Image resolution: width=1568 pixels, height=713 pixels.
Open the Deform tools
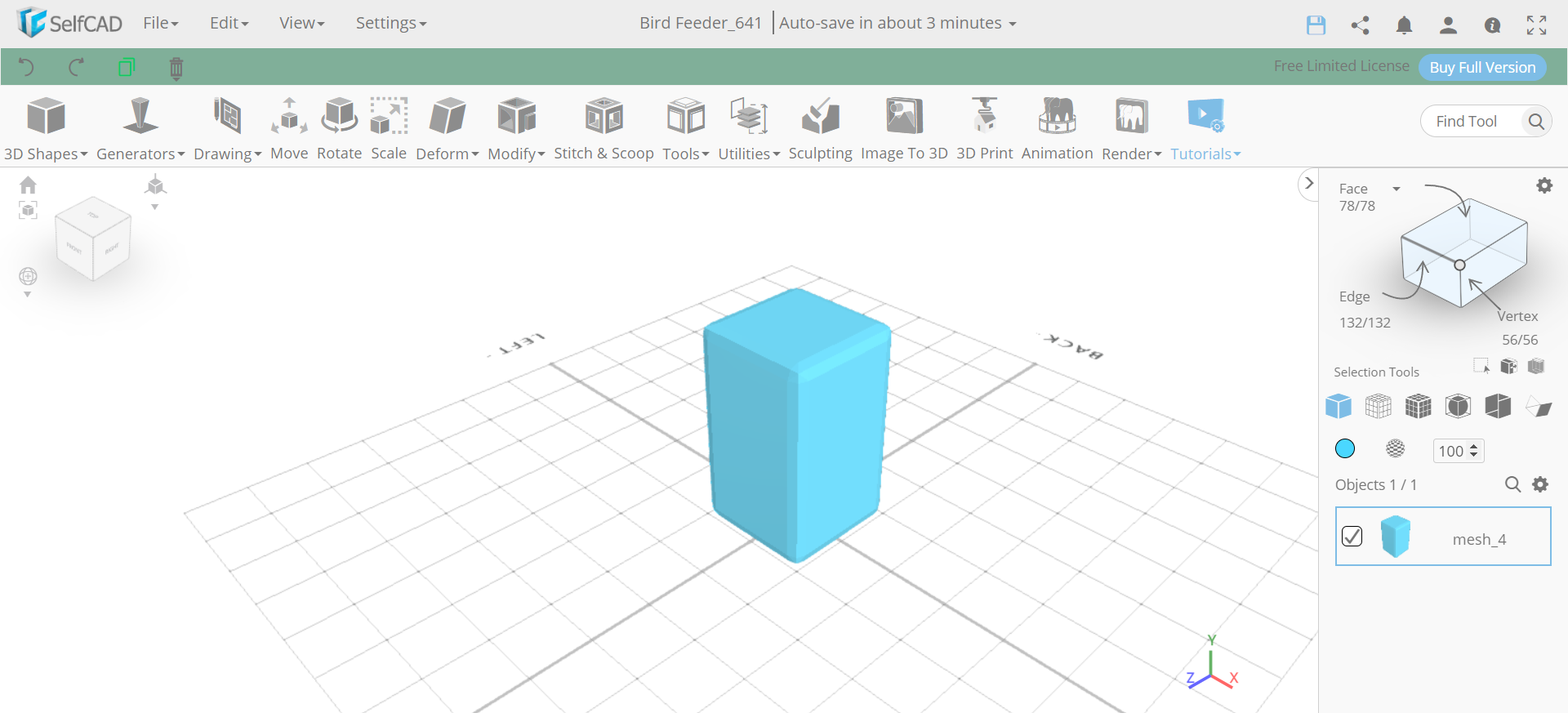(x=448, y=129)
